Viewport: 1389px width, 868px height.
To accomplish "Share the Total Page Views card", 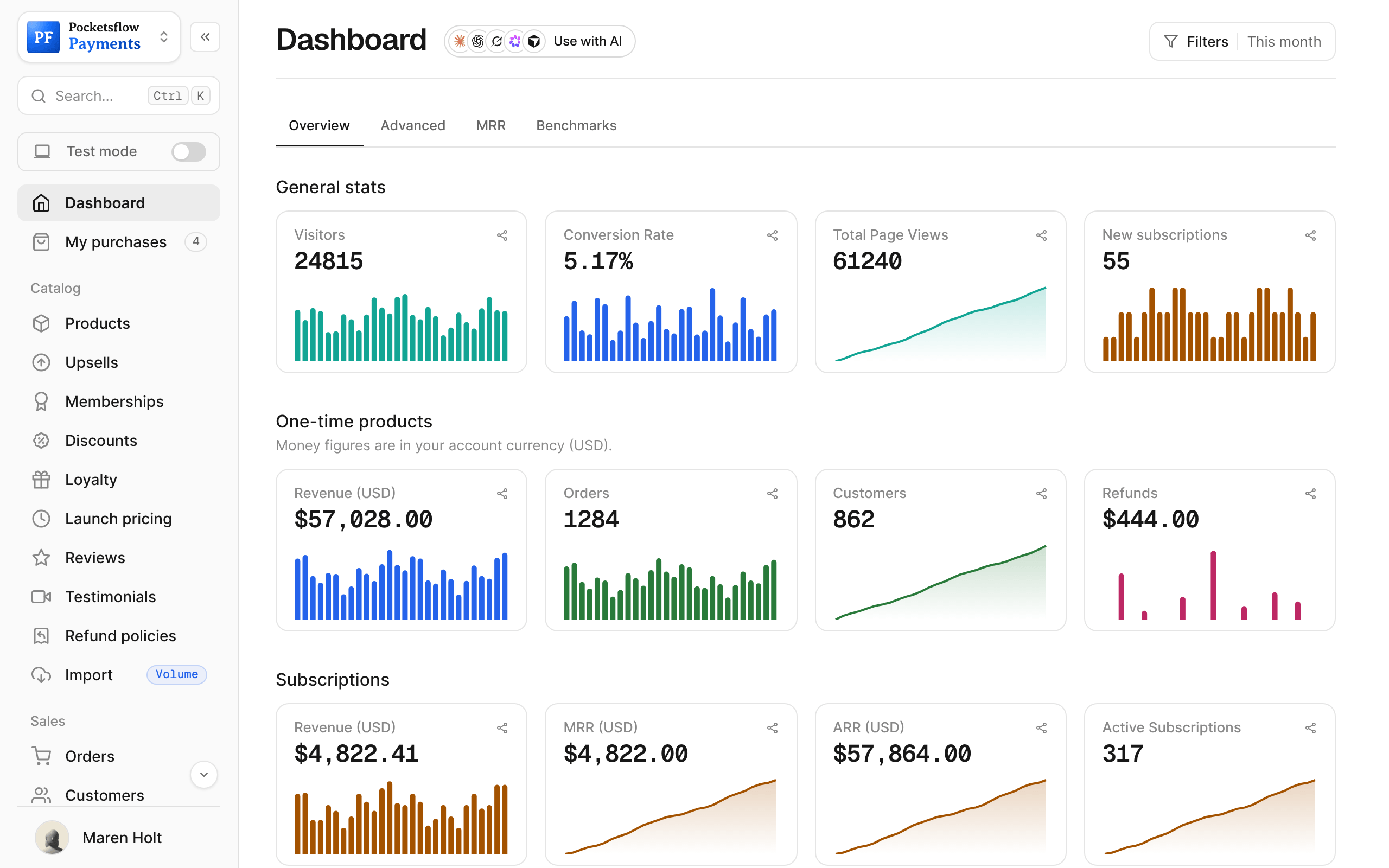I will tap(1041, 235).
